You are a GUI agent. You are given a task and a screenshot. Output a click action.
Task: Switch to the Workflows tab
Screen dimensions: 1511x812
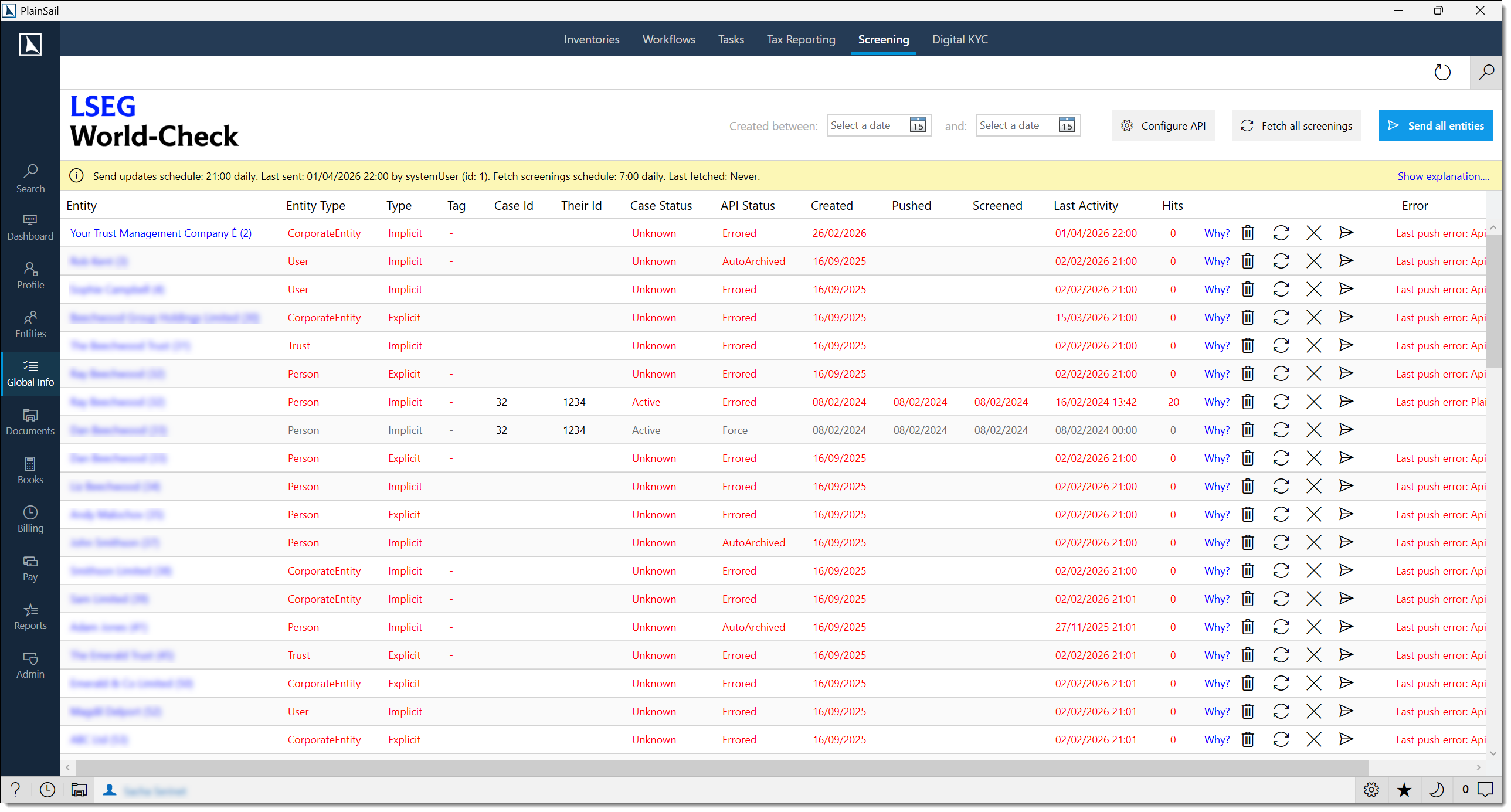668,39
